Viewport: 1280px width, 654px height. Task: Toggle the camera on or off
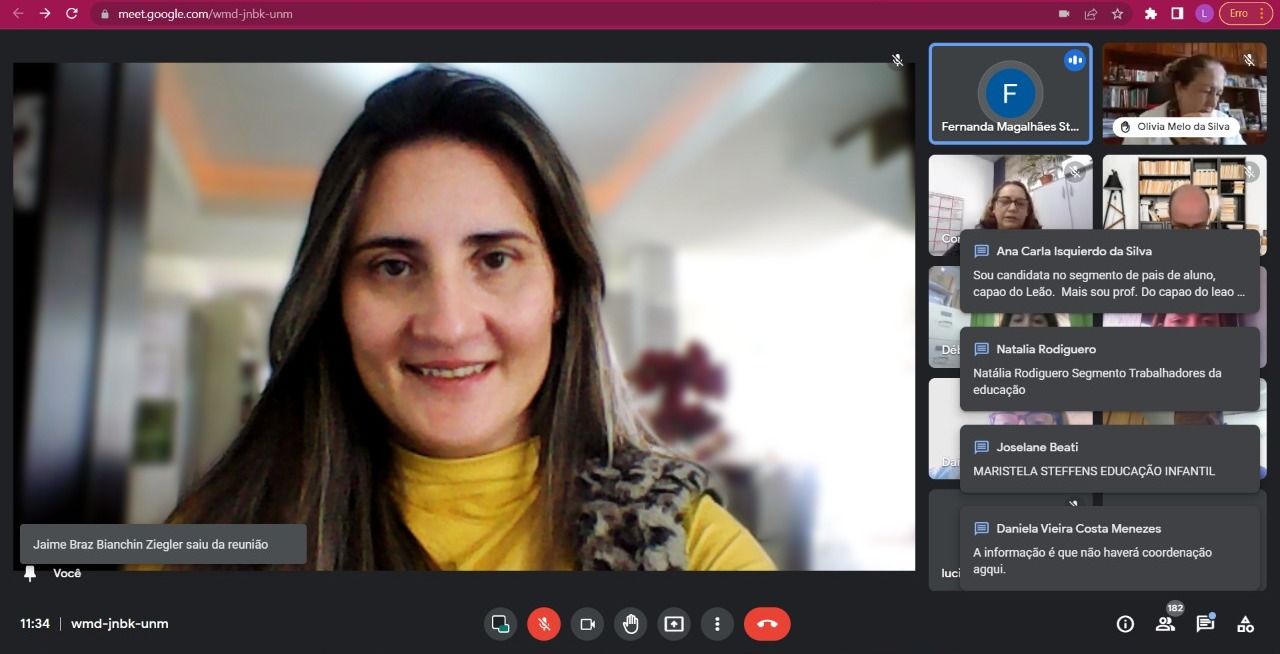(x=587, y=624)
